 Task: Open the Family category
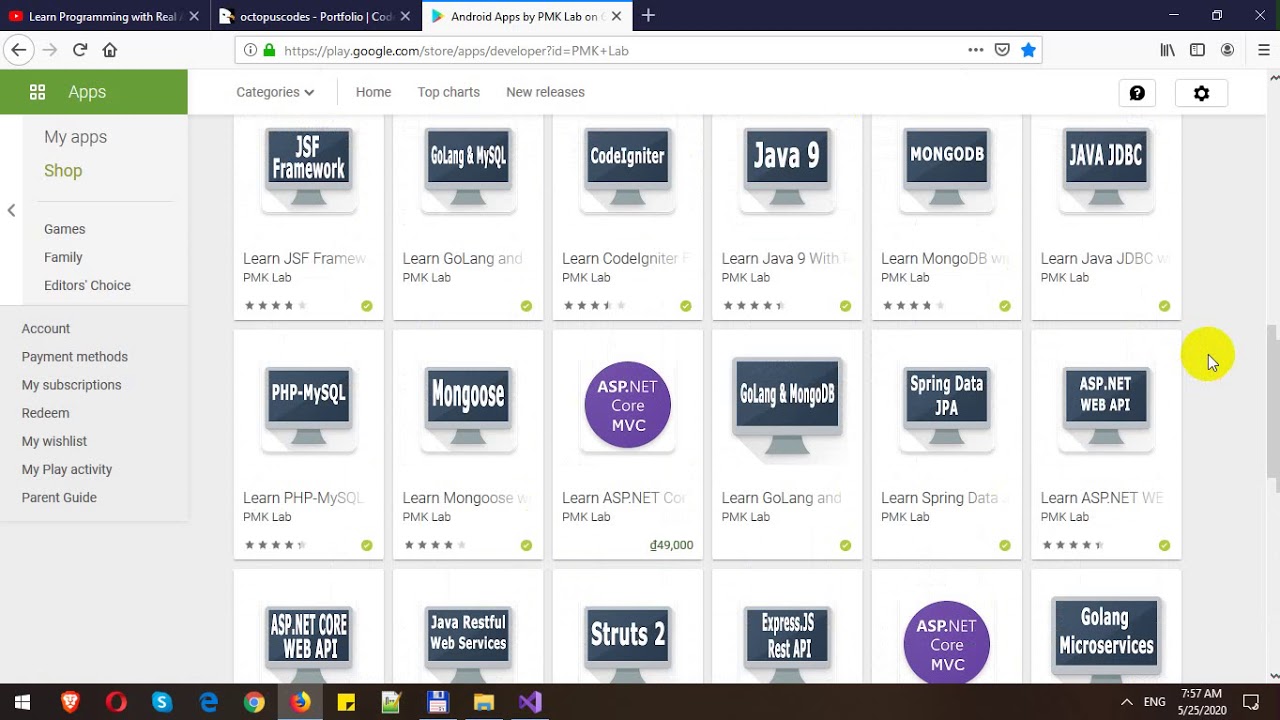(63, 257)
